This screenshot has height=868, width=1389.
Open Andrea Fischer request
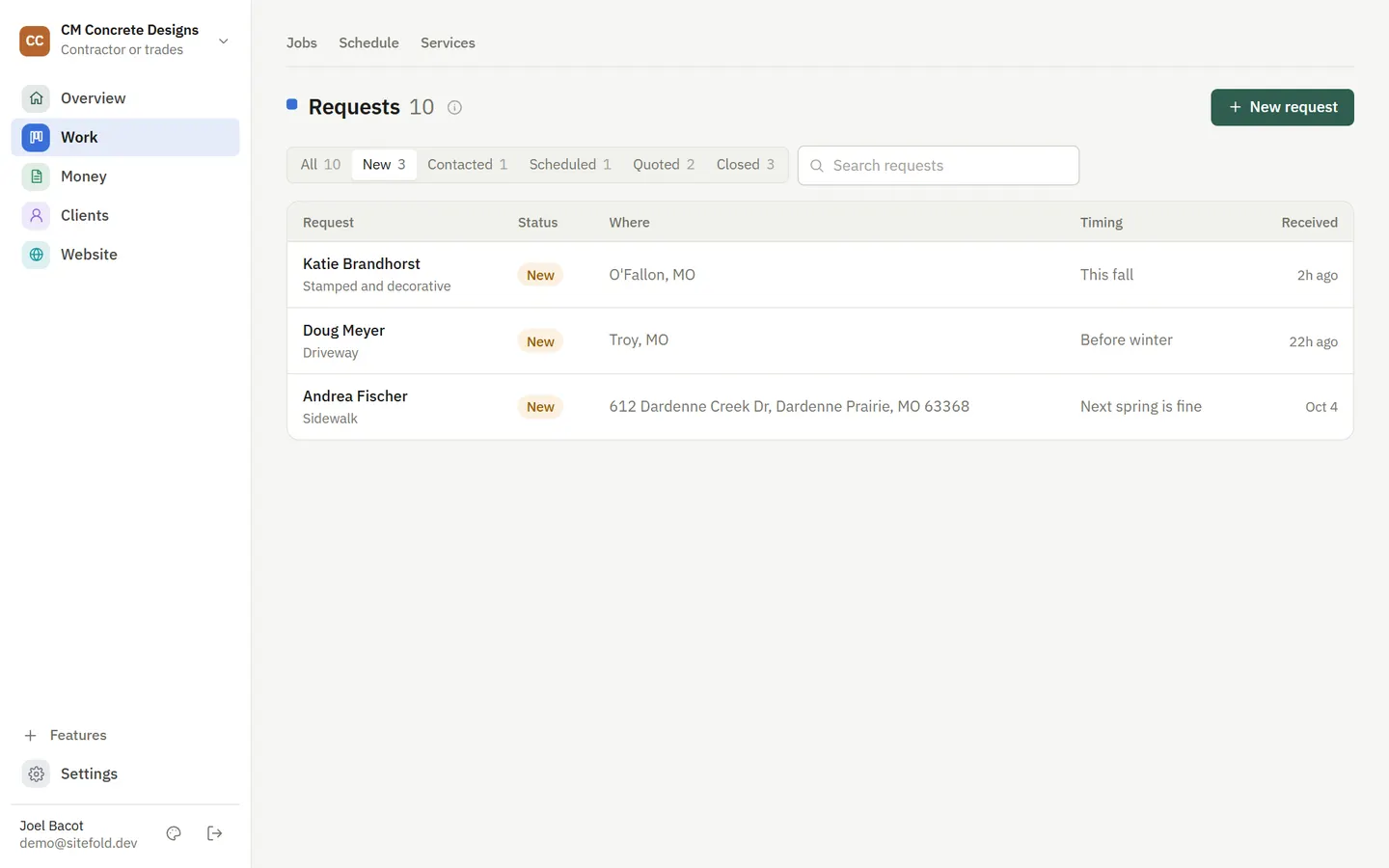point(820,407)
